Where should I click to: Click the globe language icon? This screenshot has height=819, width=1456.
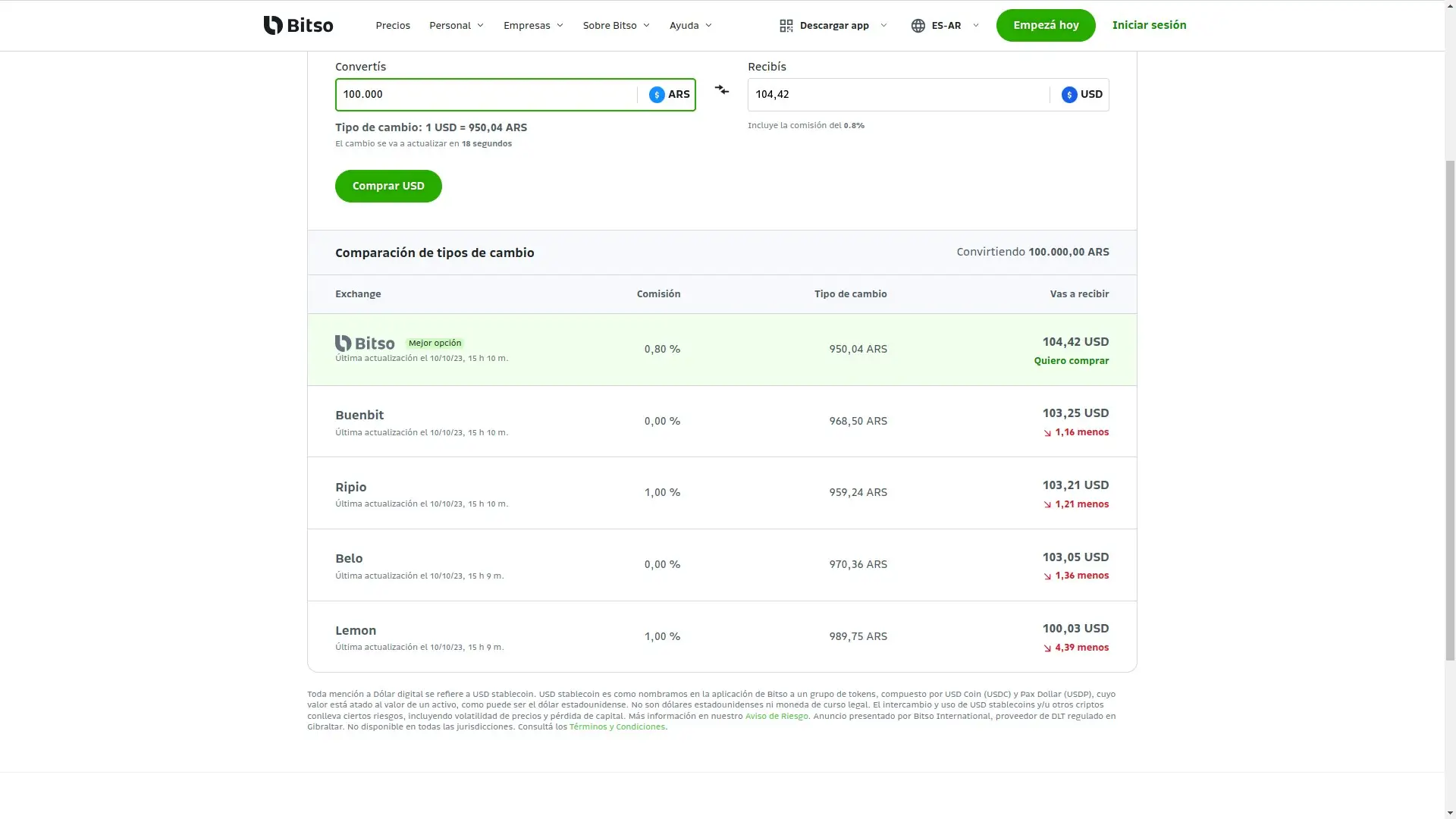[x=918, y=26]
